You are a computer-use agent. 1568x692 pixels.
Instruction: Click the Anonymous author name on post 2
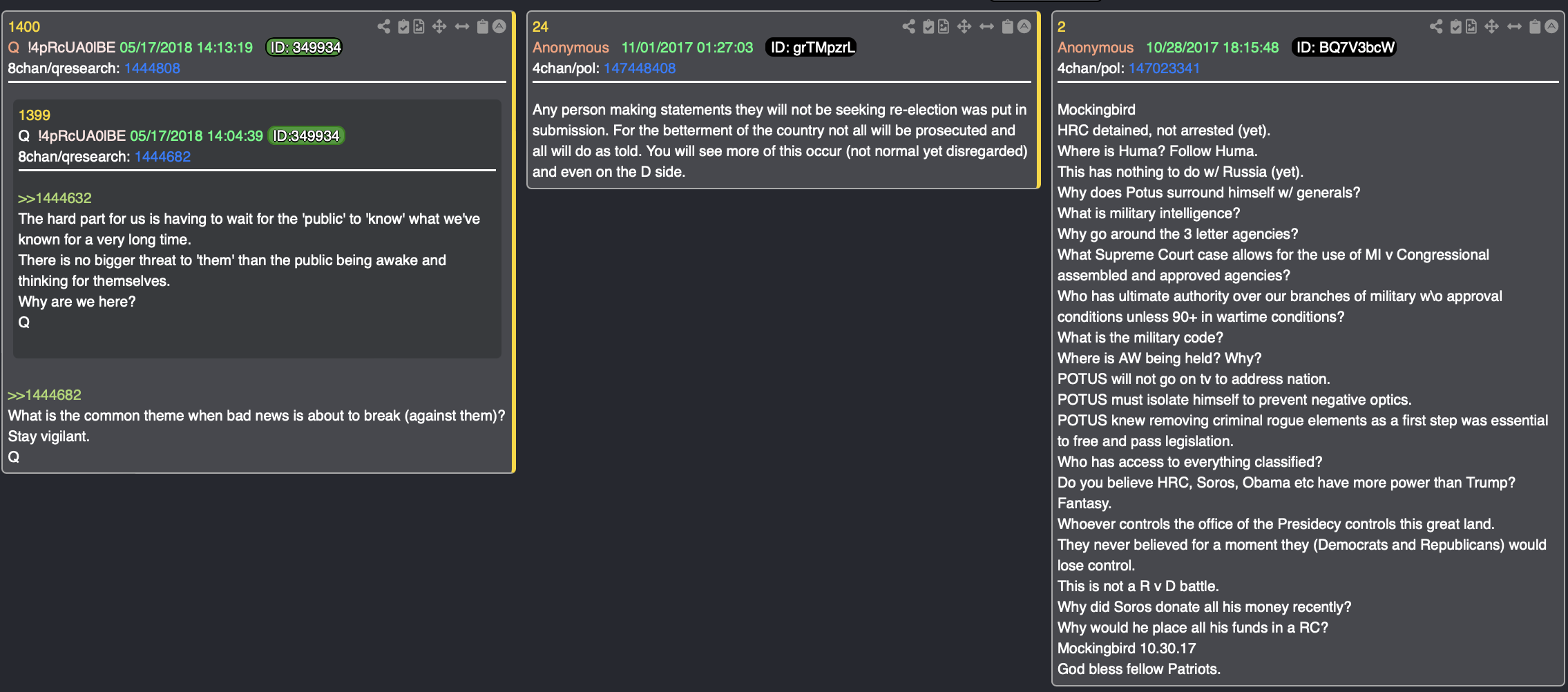point(1096,48)
